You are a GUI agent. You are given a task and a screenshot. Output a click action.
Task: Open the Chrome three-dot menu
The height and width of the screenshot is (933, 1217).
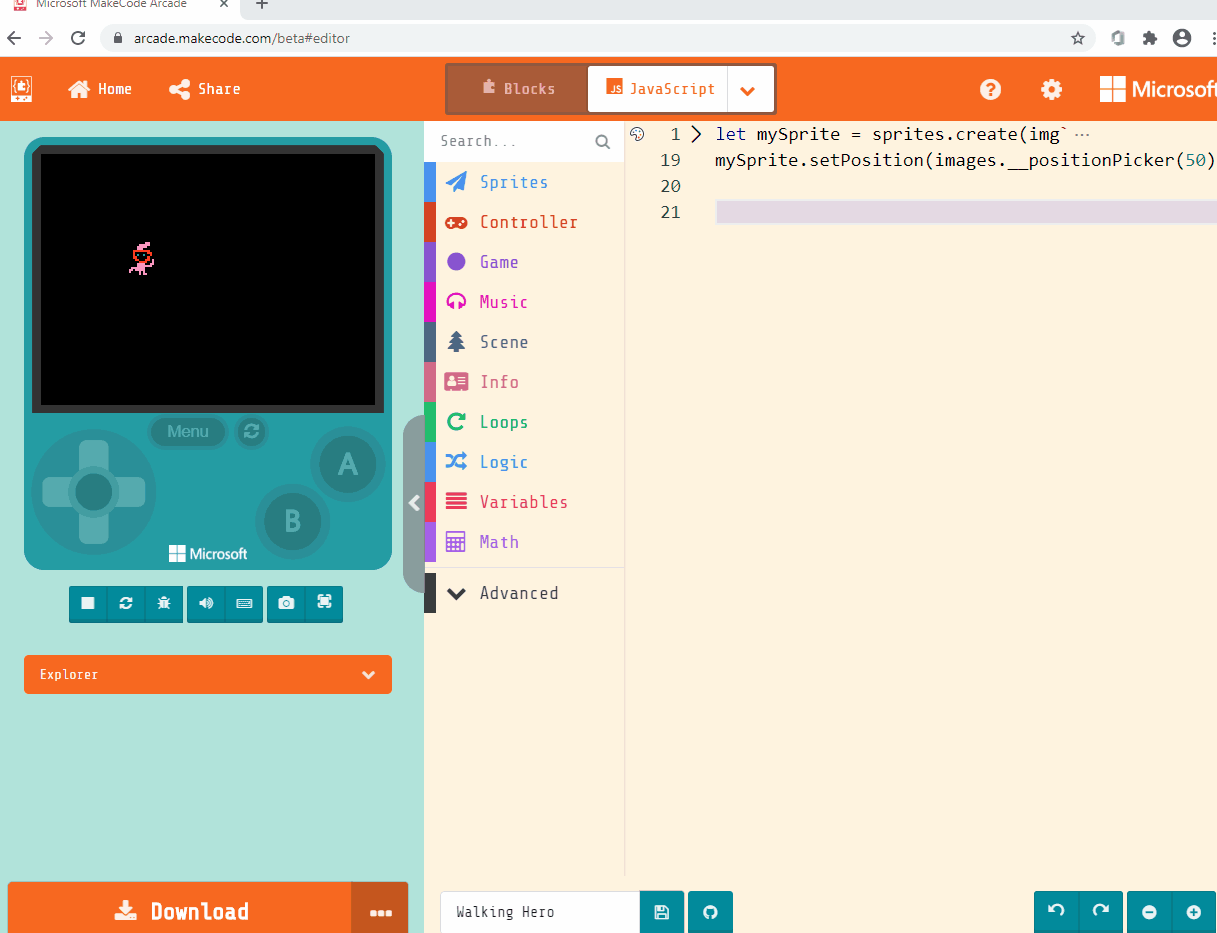pyautogui.click(x=1212, y=38)
